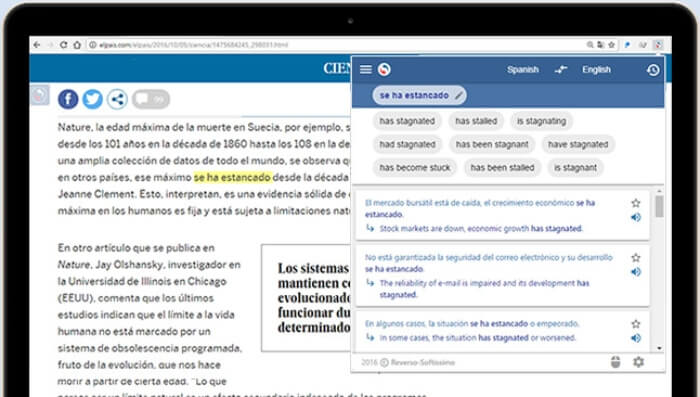Click the Reverso extension icon in browser toolbar
This screenshot has width=700, height=397.
coord(658,45)
